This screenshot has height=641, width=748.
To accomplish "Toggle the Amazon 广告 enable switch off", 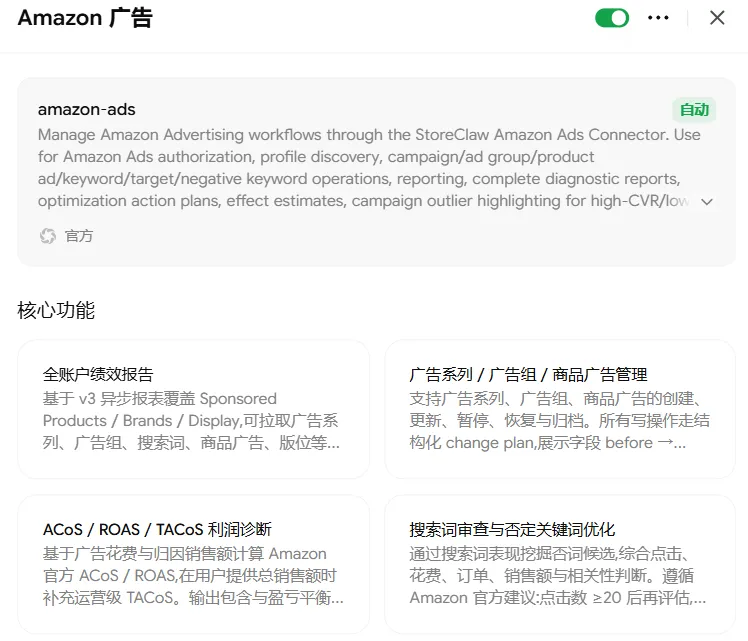I will point(612,18).
